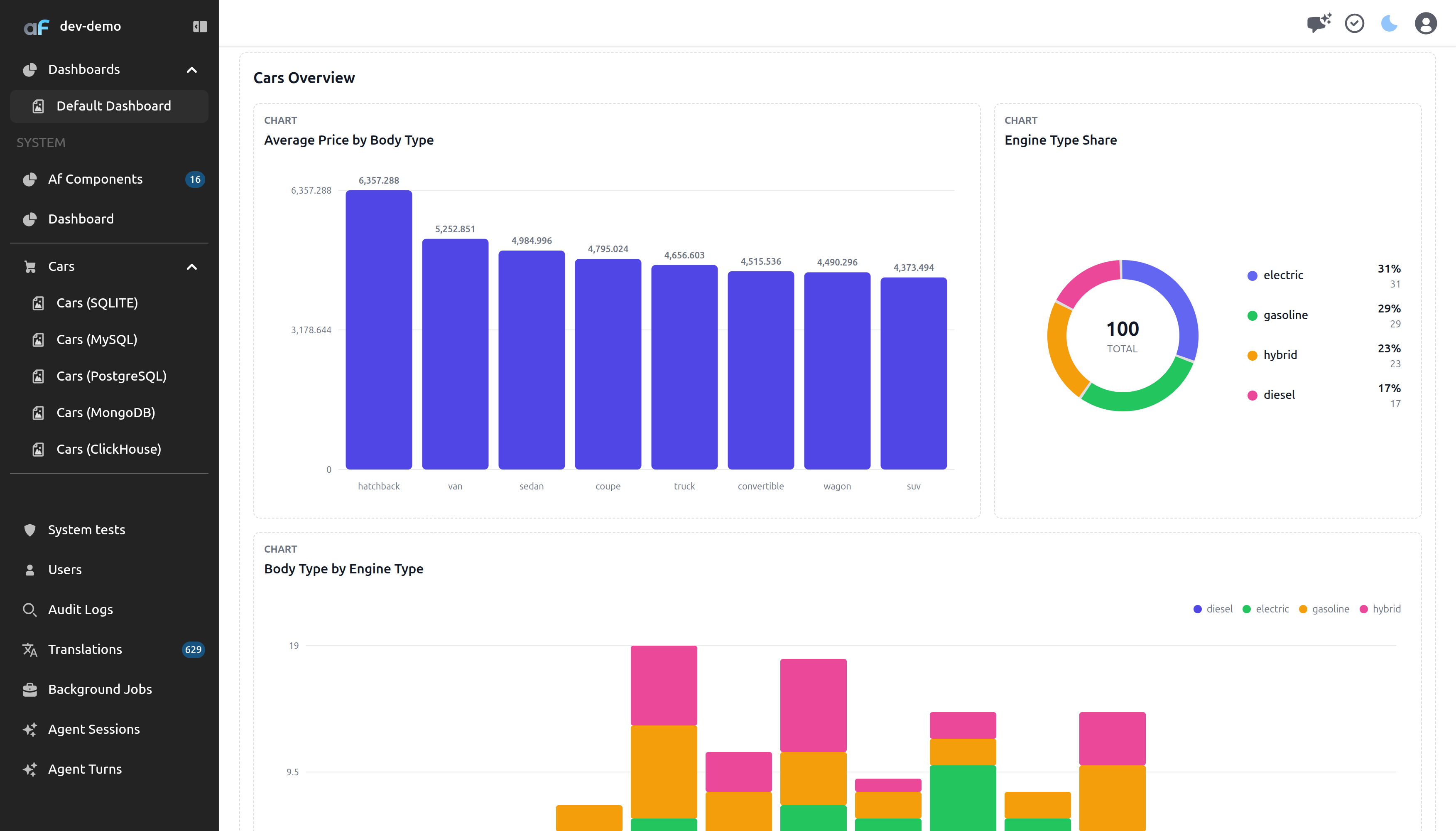Click the System tests shield icon
The height and width of the screenshot is (831, 1456).
coord(29,530)
